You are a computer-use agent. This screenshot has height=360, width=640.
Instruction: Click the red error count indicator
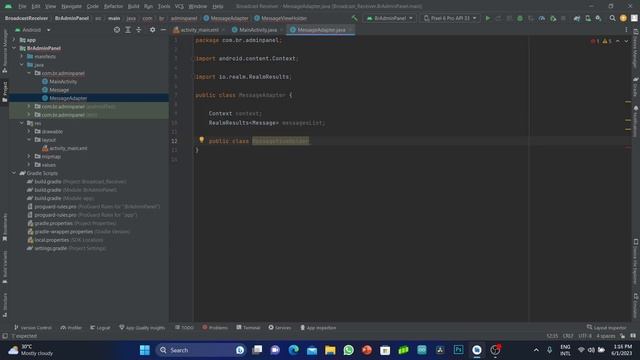click(595, 41)
